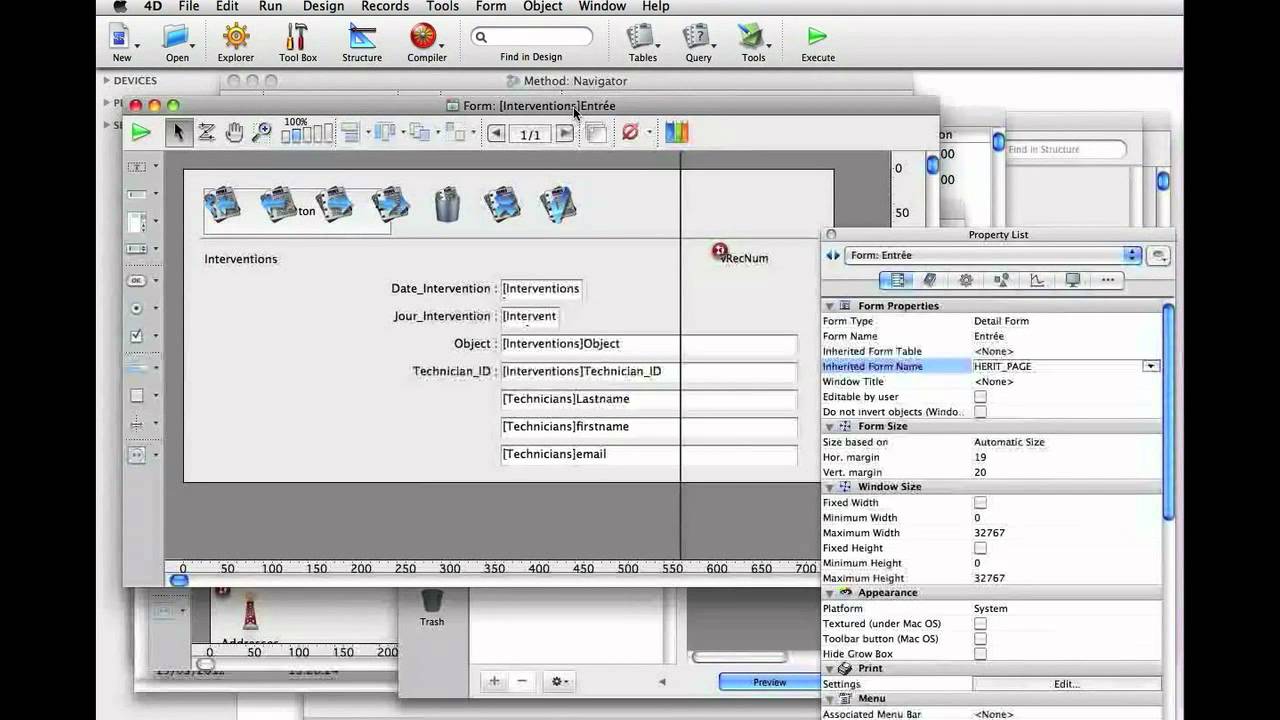Click the minus button below the list
The width and height of the screenshot is (1280, 720).
pyautogui.click(x=521, y=681)
